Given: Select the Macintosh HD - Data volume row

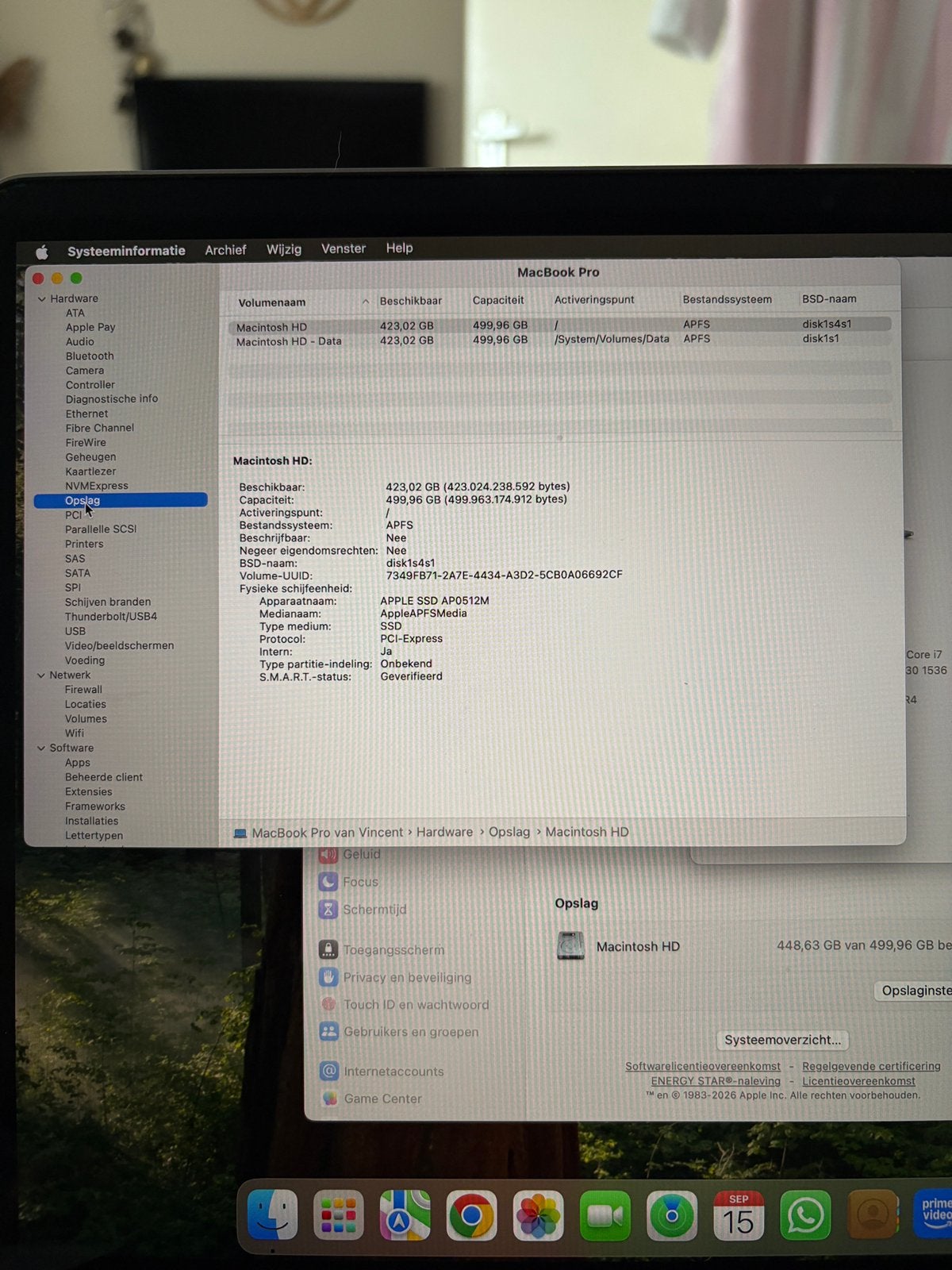Looking at the screenshot, I should (x=559, y=340).
